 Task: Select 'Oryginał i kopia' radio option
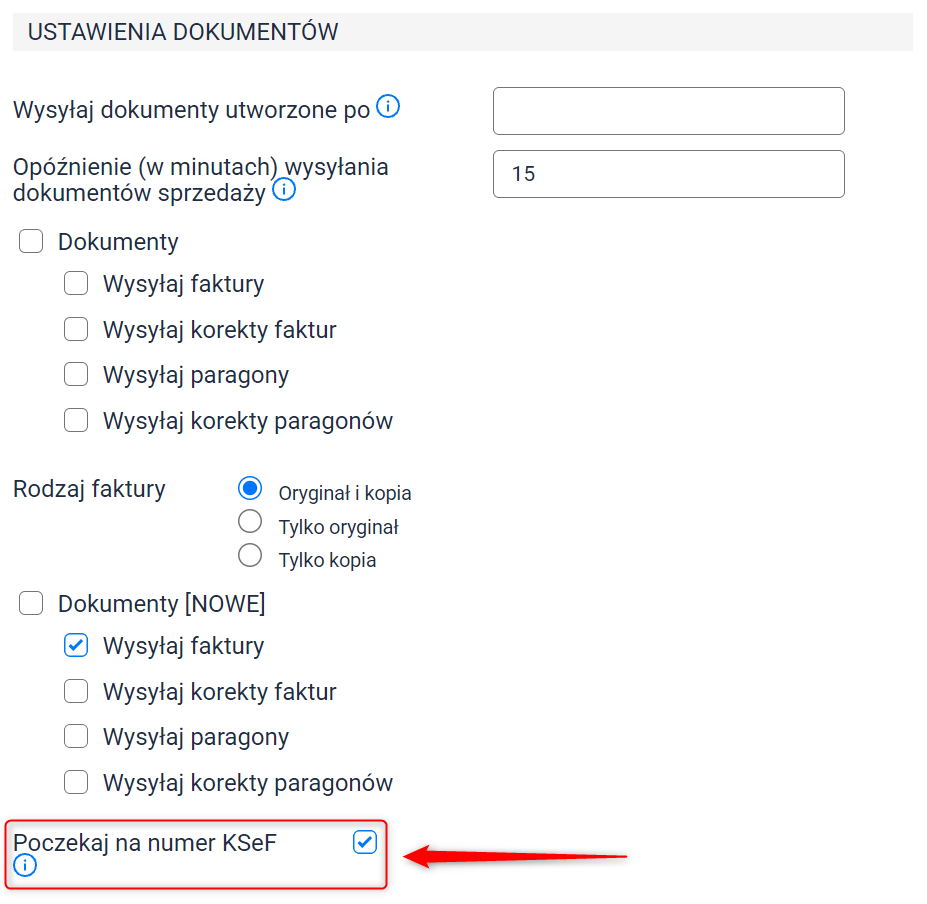[x=250, y=488]
